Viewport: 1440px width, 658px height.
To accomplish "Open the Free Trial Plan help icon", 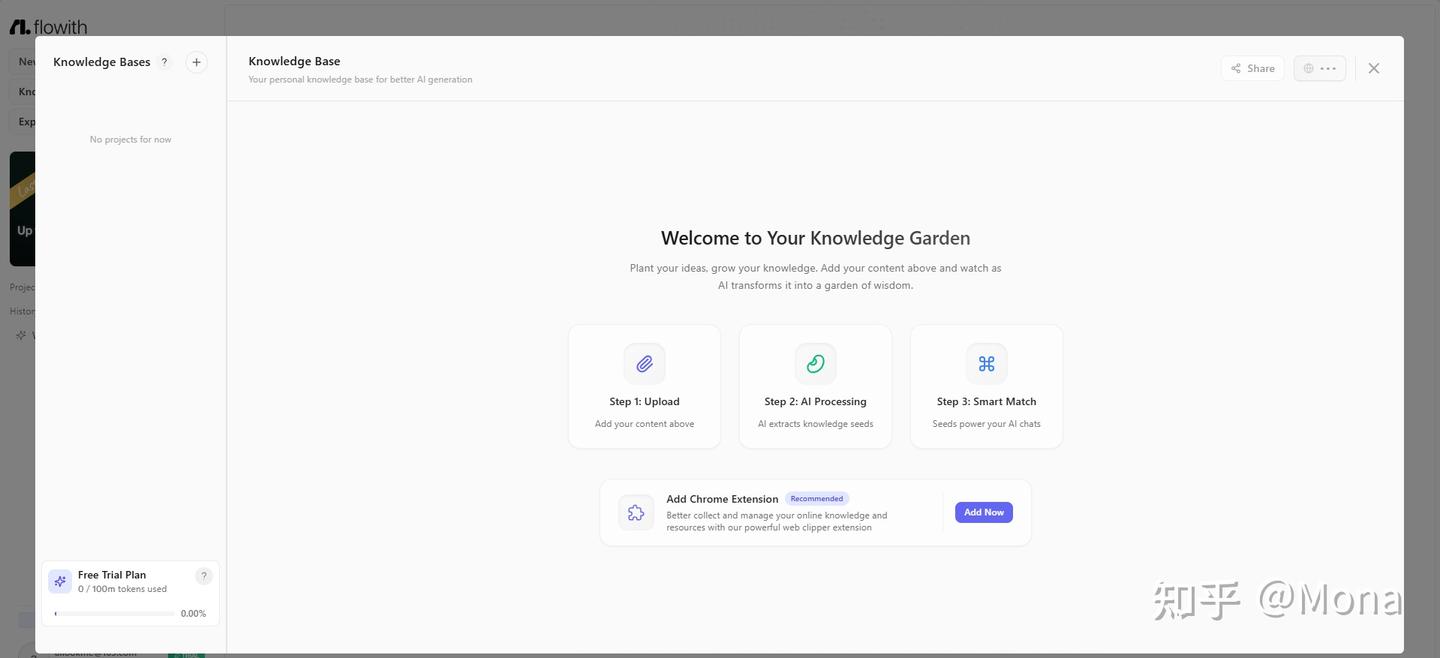I will 204,576.
